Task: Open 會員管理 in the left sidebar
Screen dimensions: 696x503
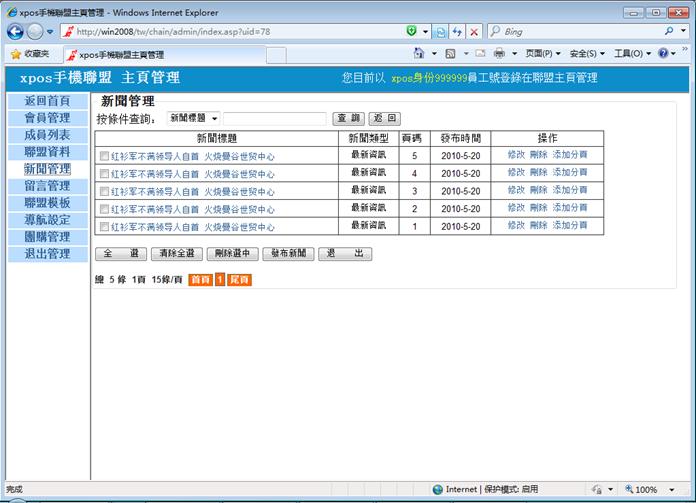Action: pyautogui.click(x=47, y=118)
